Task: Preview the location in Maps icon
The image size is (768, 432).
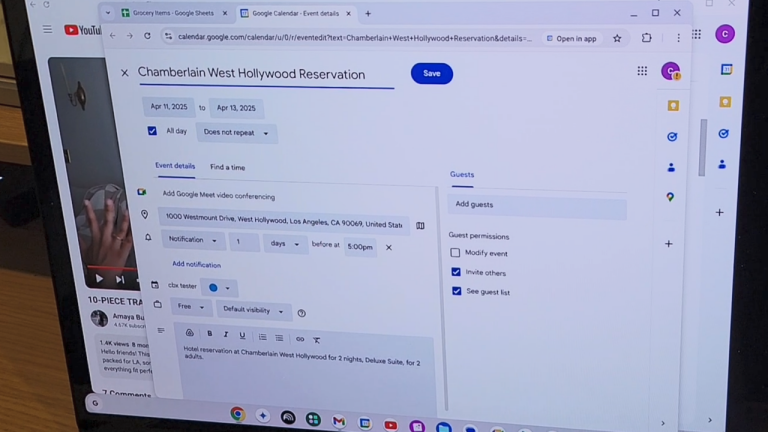Action: pyautogui.click(x=420, y=226)
